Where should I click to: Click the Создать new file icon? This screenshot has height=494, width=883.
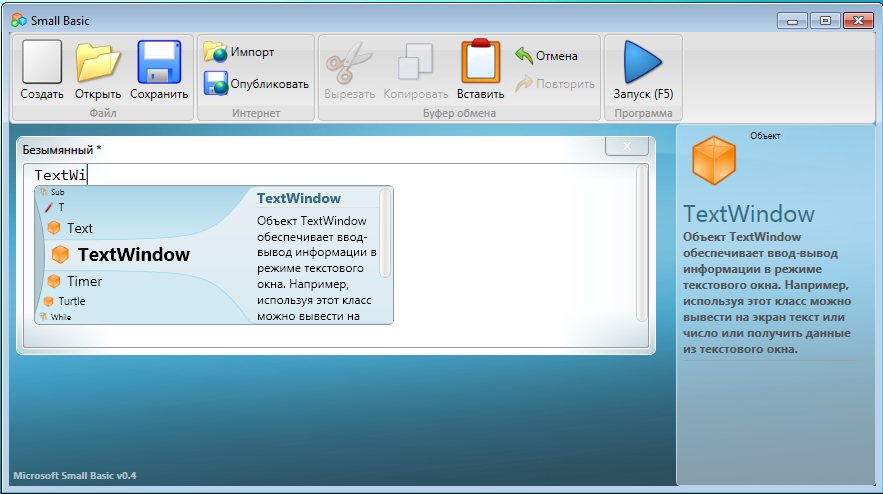coord(42,62)
